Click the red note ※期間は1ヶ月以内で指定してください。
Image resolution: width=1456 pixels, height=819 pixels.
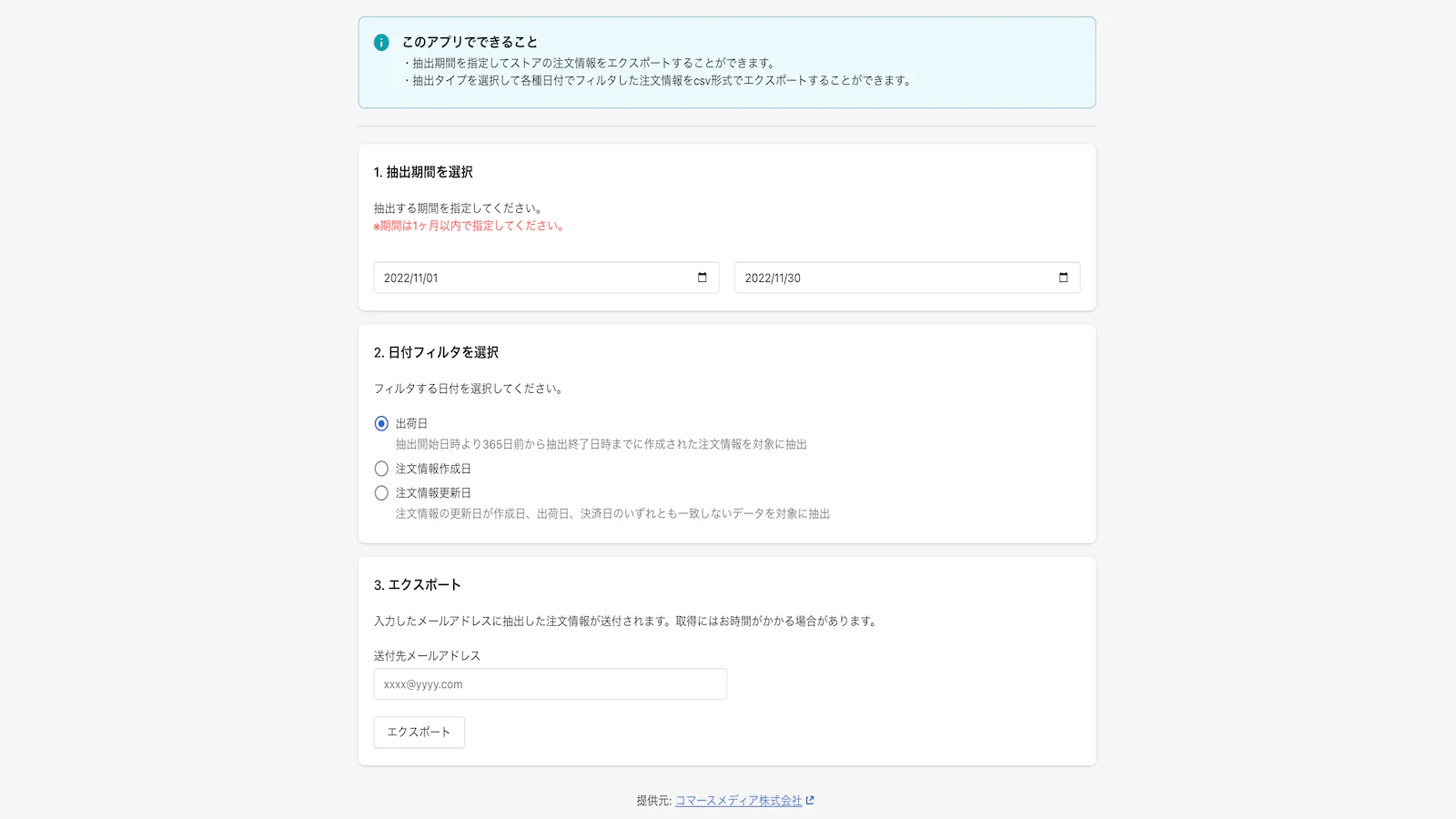coord(470,226)
